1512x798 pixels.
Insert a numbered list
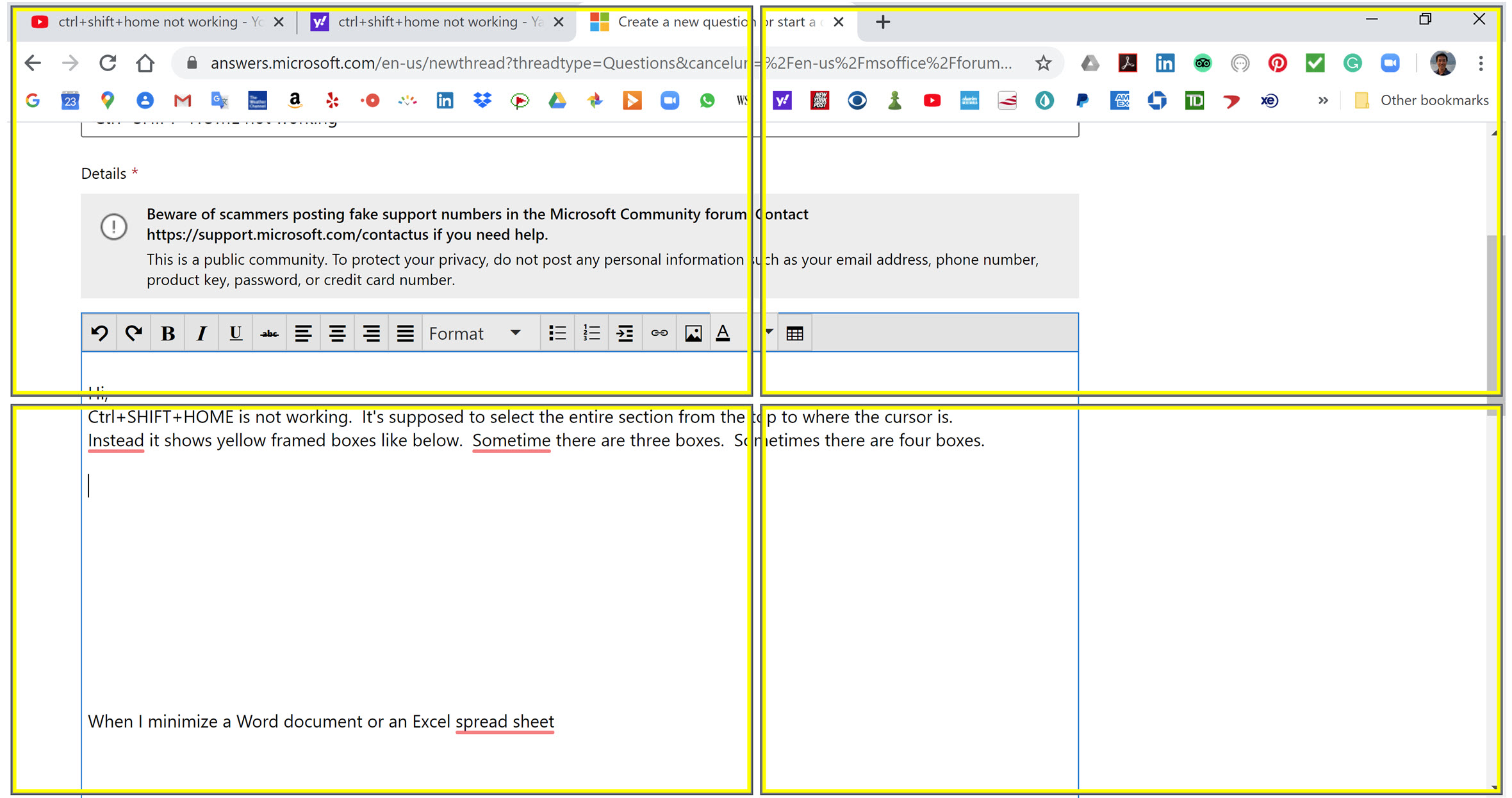[x=591, y=333]
